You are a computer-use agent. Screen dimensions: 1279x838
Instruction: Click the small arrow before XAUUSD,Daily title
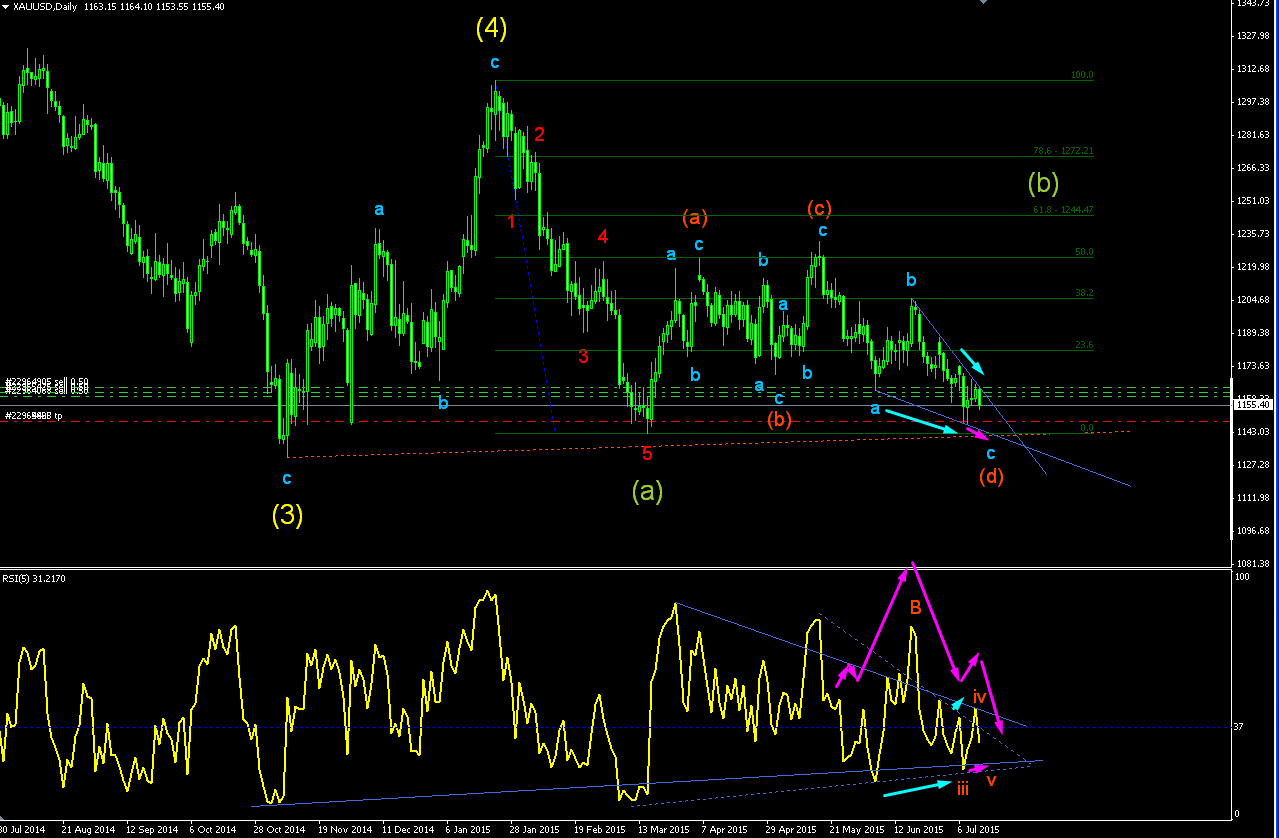(x=5, y=7)
